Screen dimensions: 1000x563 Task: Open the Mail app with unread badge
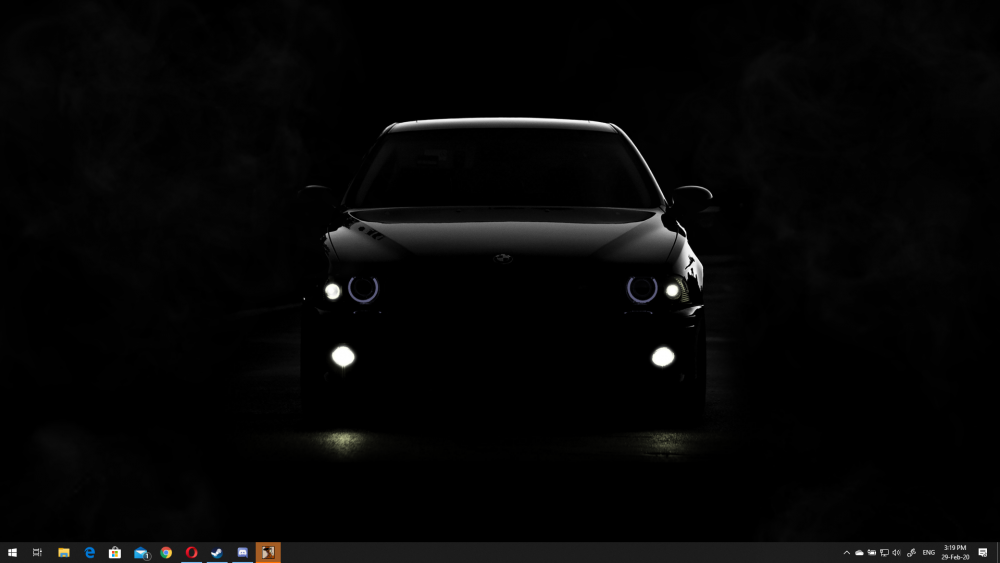pos(141,552)
